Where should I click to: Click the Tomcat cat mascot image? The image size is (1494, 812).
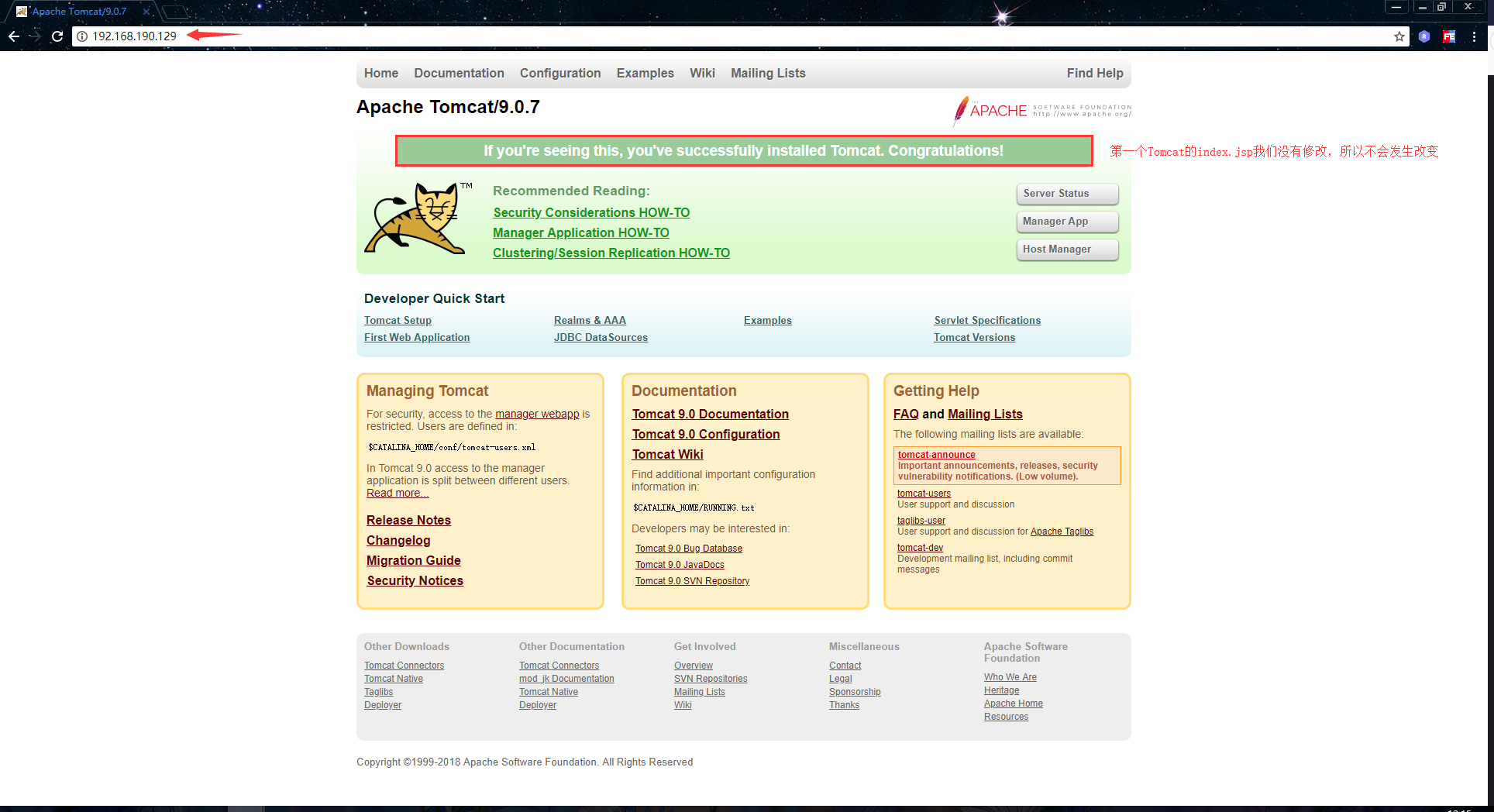(418, 218)
